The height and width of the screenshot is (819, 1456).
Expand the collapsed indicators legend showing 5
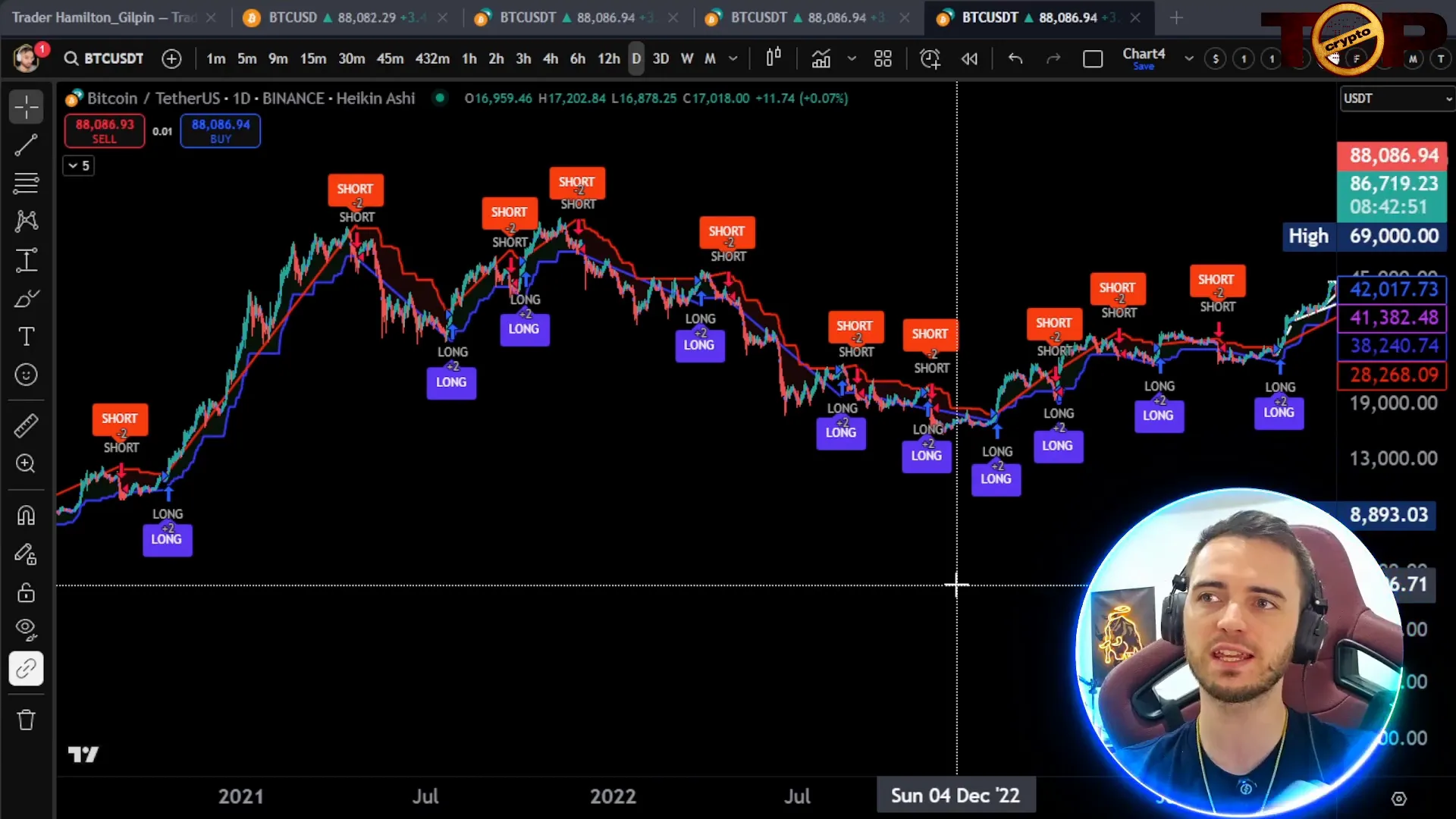tap(78, 165)
